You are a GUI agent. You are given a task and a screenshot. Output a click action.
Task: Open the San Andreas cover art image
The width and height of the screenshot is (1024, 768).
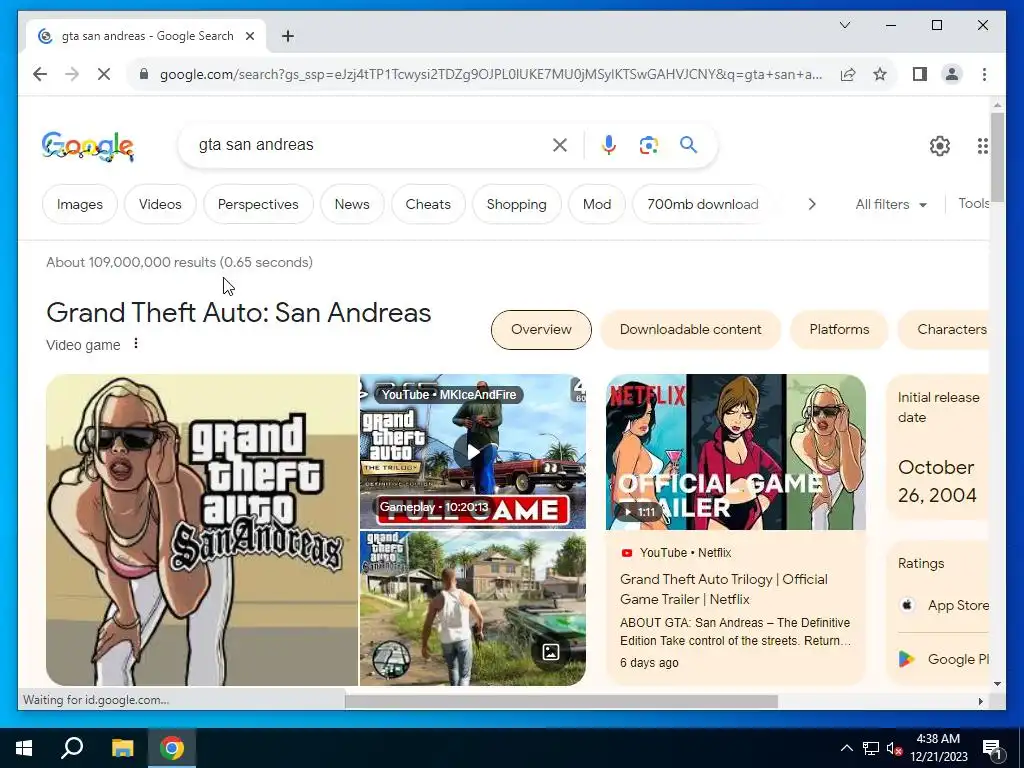tap(202, 530)
